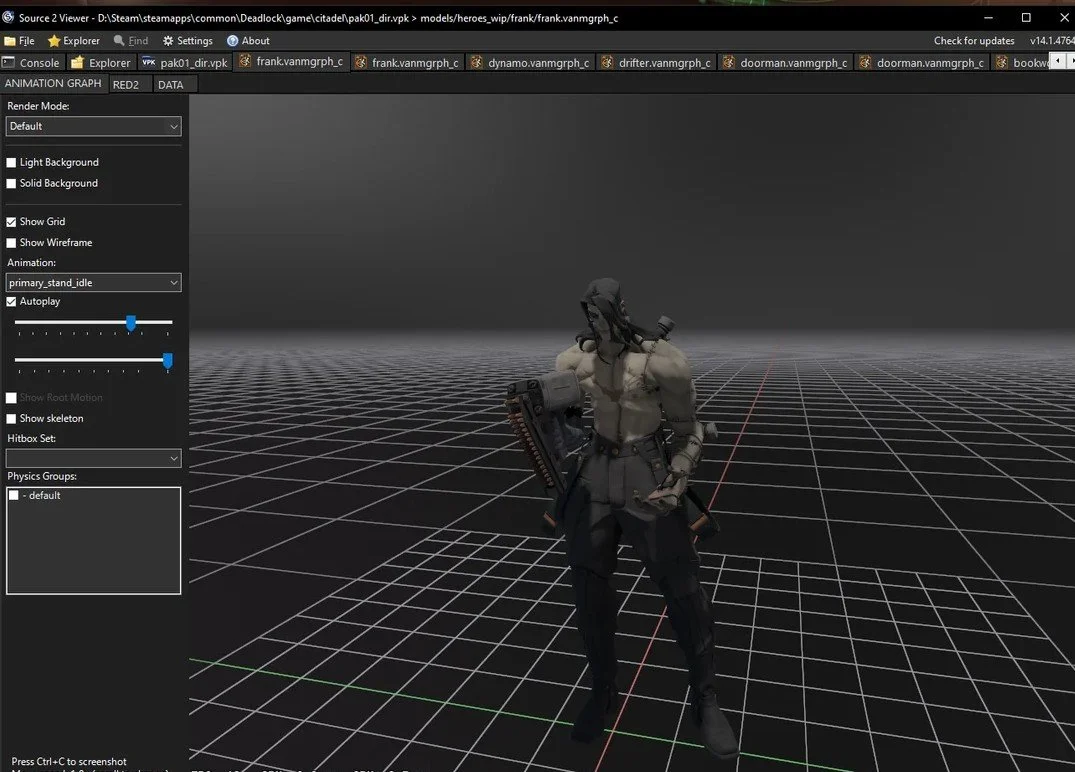Click the folder icon next to File
Viewport: 1075px width, 772px height.
point(10,41)
